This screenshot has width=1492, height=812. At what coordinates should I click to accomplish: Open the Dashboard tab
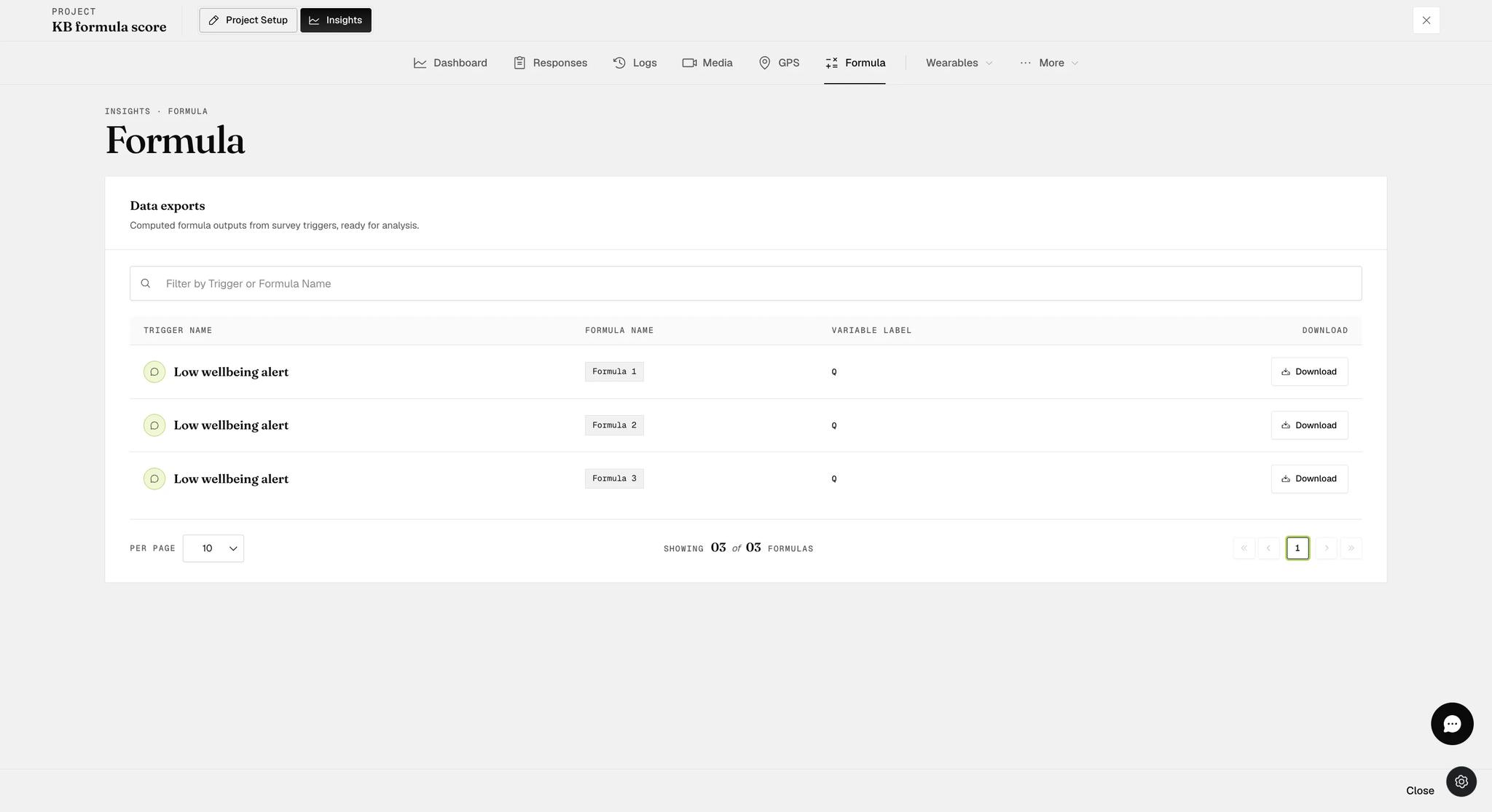(x=450, y=63)
